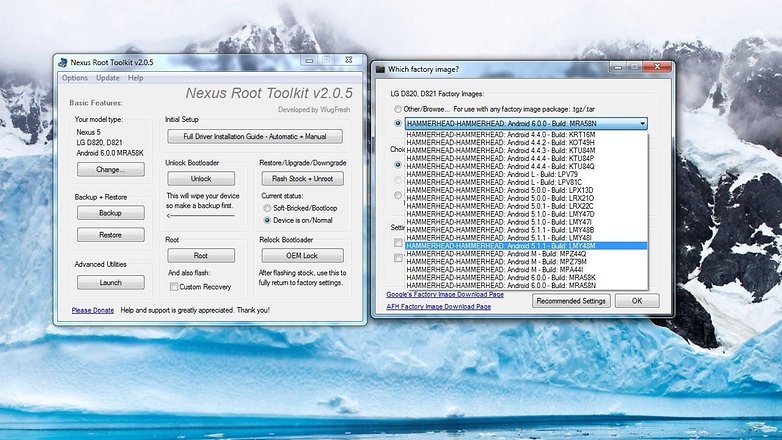Viewport: 782px width, 440px height.
Task: Pick highlighted Android 5.1.1 Build LMY48M
Action: (526, 246)
